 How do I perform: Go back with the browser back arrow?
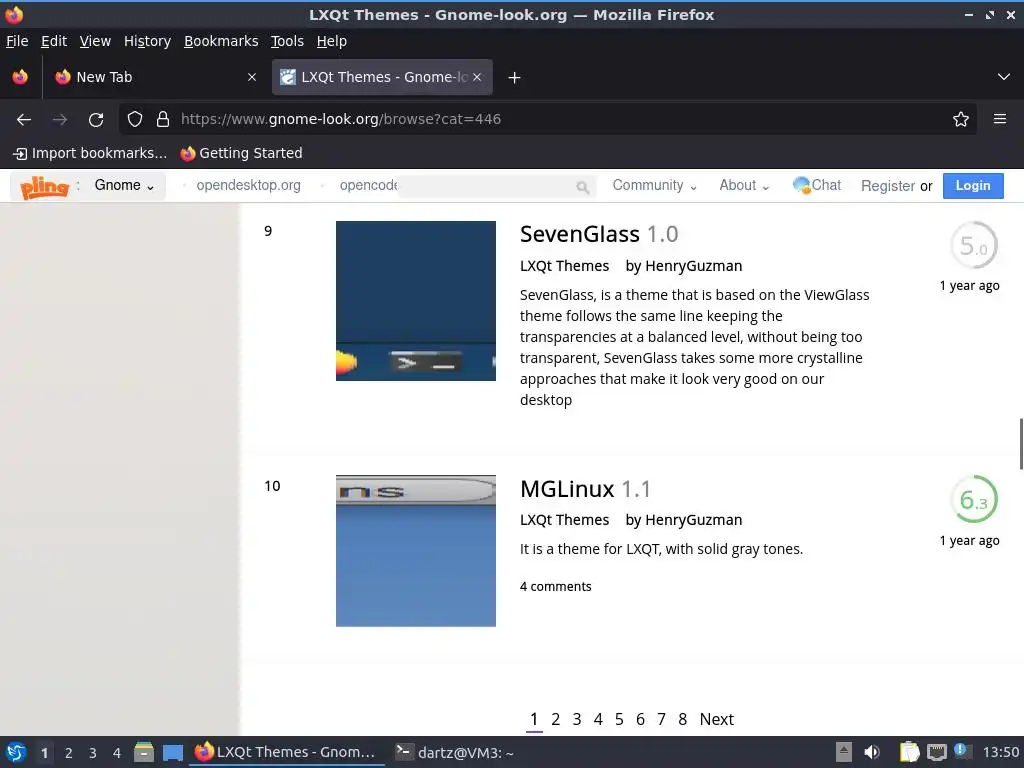[24, 120]
